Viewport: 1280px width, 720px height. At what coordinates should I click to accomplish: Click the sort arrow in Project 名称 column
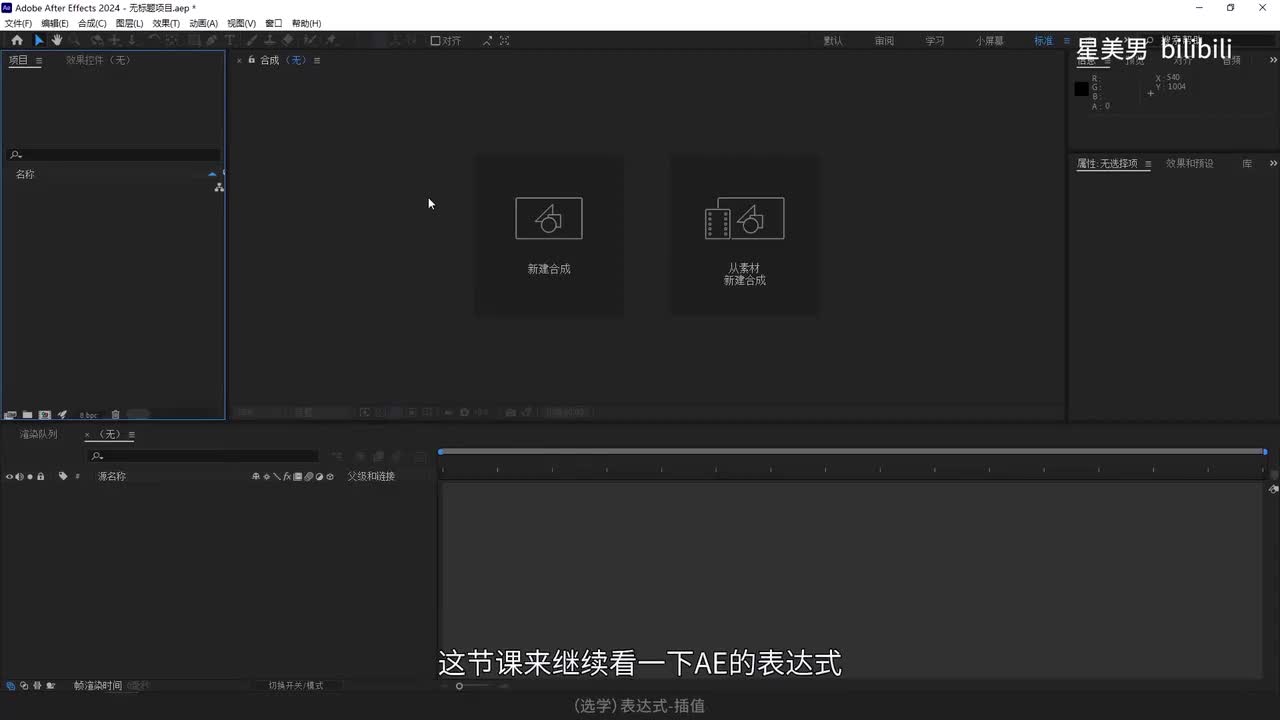212,174
